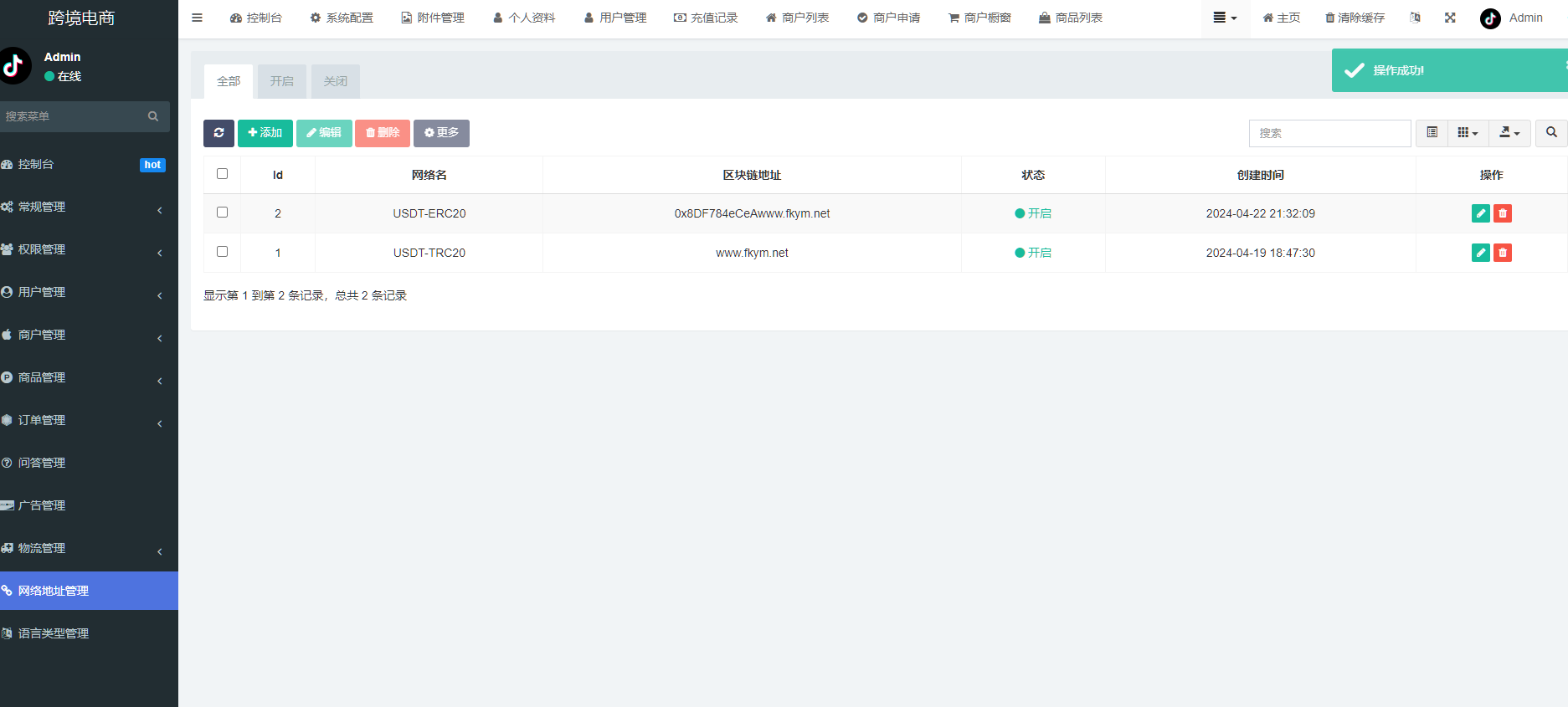Open the top bar list dropdown menu

1225,18
